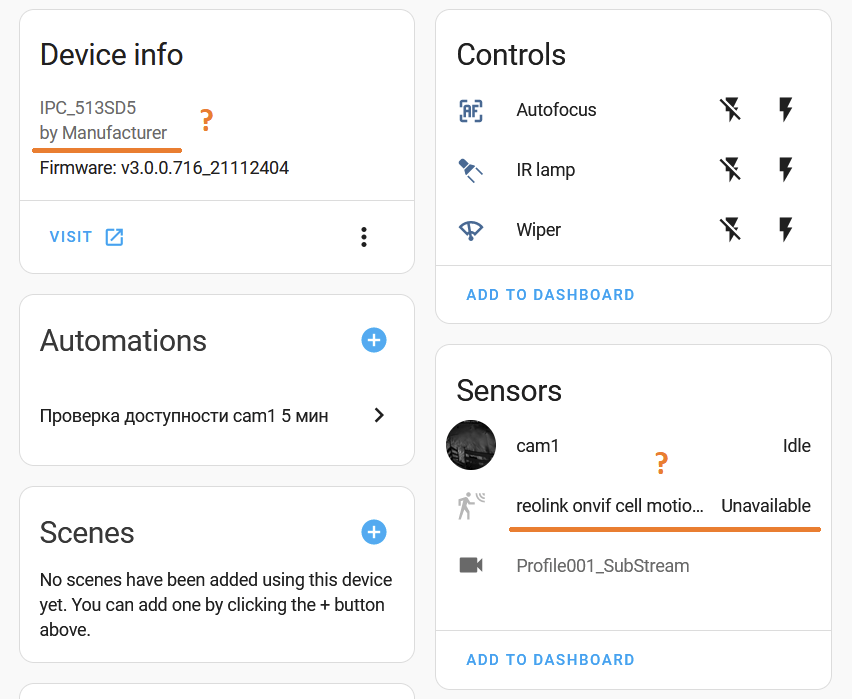Viewport: 852px width, 699px height.
Task: Turn off the IR lamp
Action: tap(730, 170)
